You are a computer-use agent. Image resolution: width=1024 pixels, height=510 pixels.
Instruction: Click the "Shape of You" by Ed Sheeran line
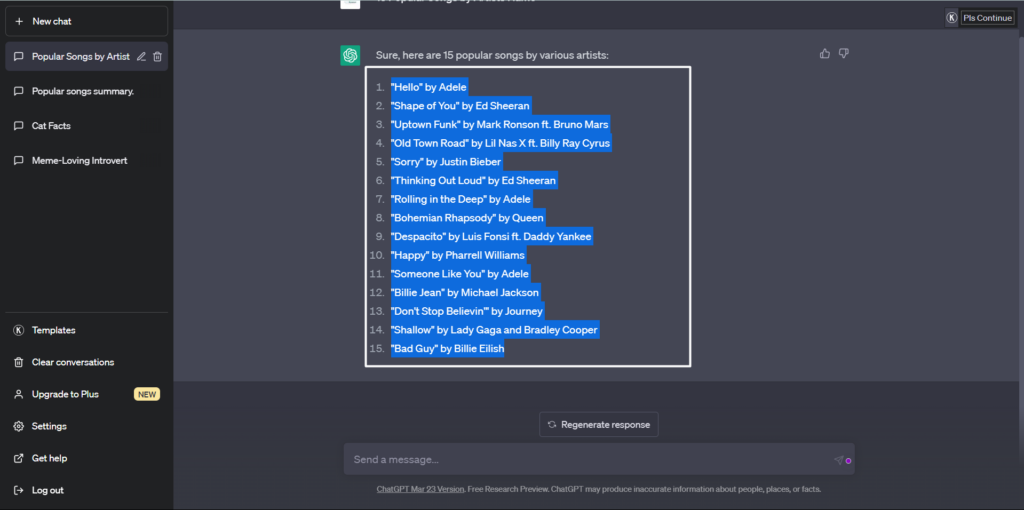click(x=461, y=106)
